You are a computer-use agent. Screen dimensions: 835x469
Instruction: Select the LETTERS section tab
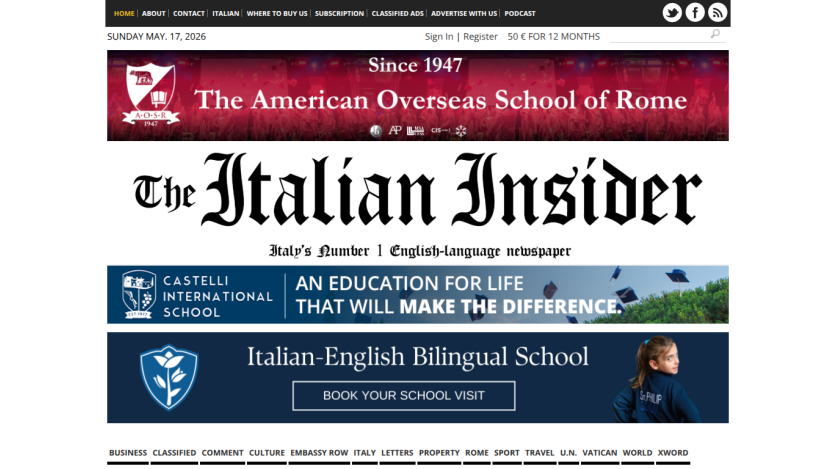click(397, 453)
